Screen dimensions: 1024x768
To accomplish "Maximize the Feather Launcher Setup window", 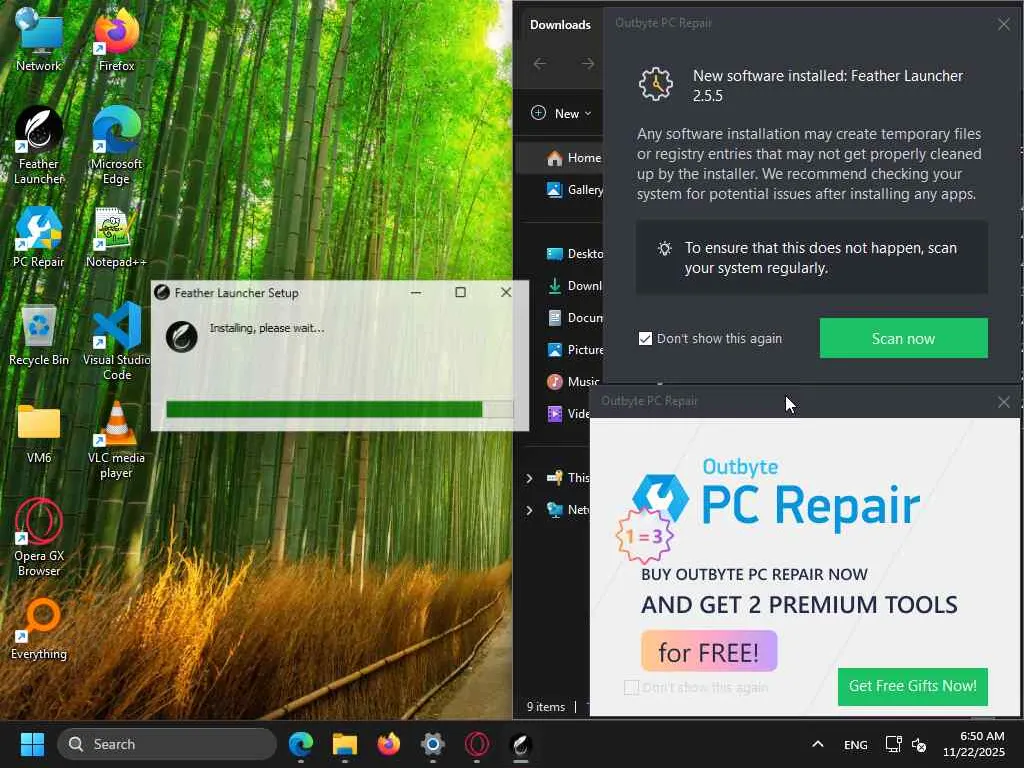I will click(x=460, y=293).
